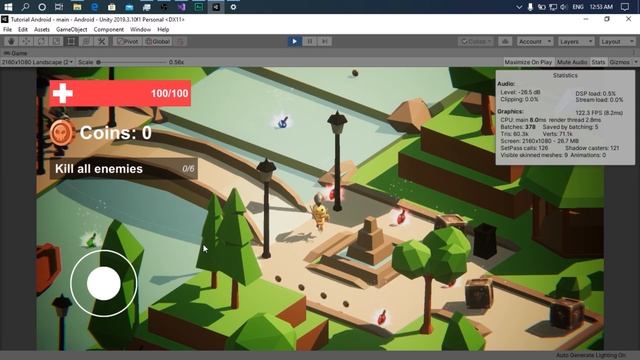Click the Coins: 0 counter text
640x360 pixels.
(116, 133)
